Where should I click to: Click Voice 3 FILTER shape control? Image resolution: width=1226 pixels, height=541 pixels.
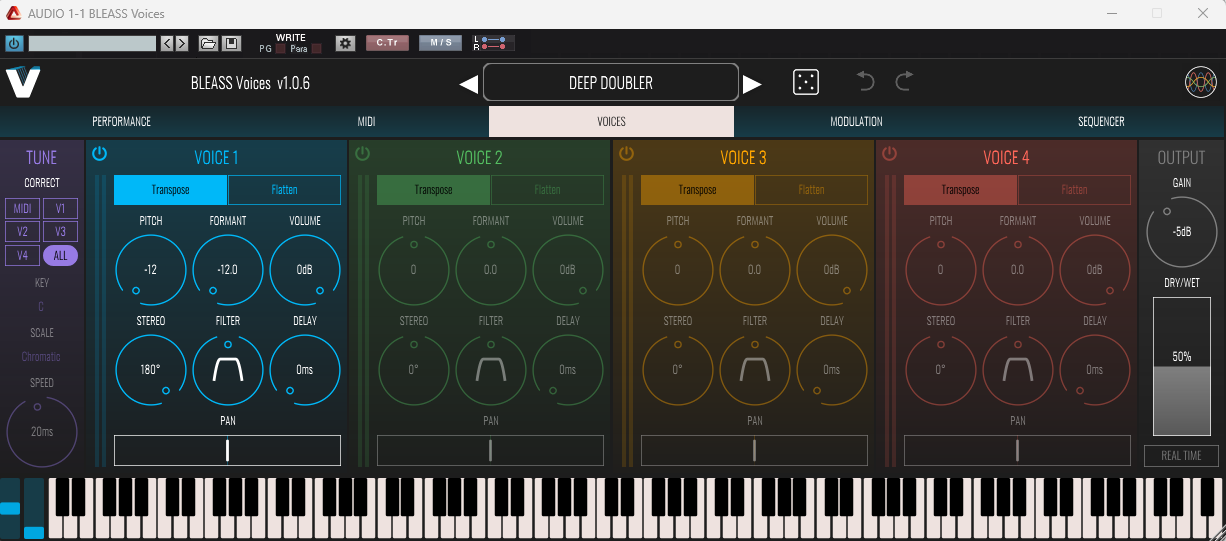click(x=754, y=369)
